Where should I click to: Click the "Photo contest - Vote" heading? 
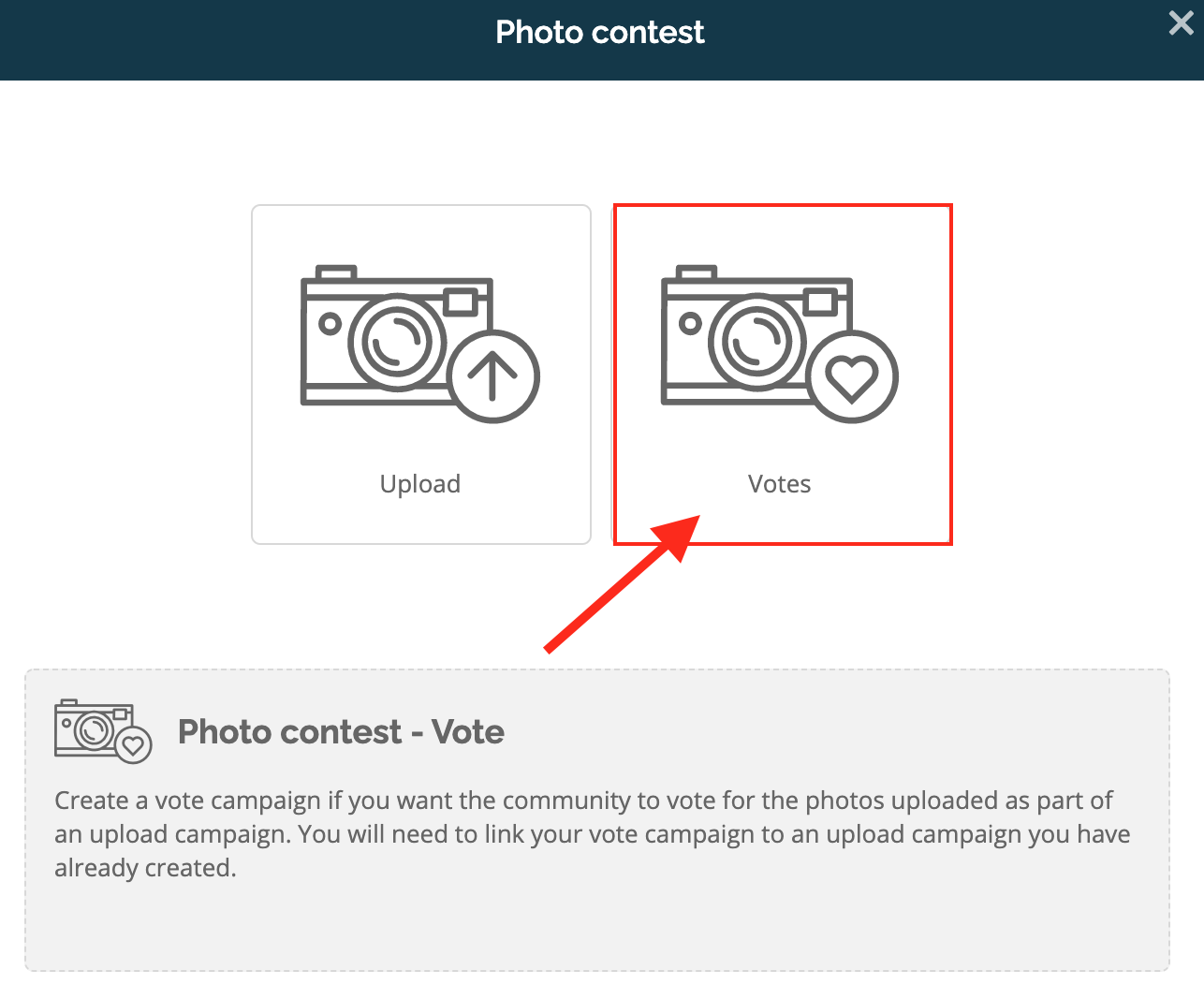click(x=341, y=731)
